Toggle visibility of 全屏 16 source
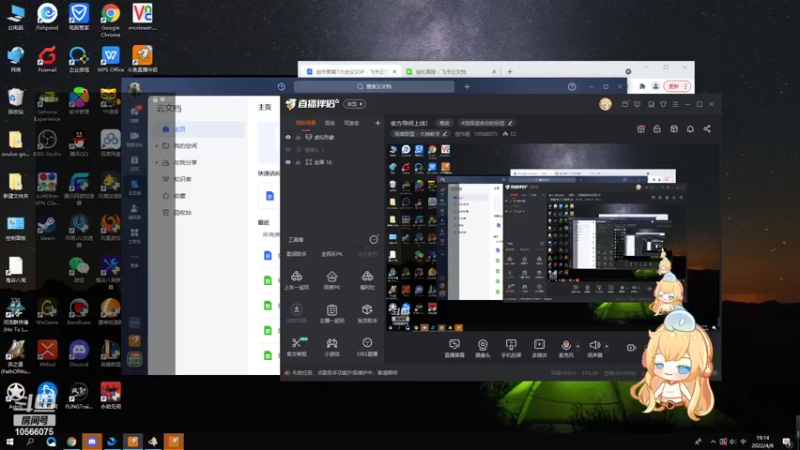The height and width of the screenshot is (450, 800). pos(288,162)
